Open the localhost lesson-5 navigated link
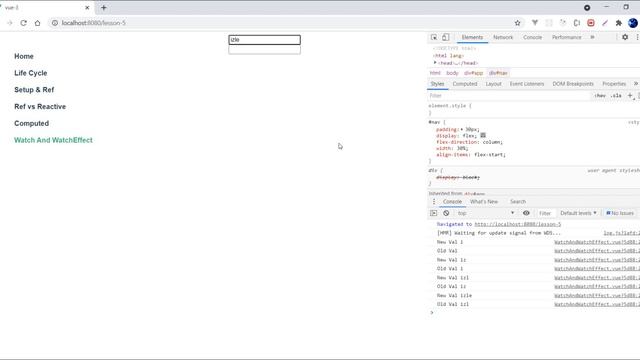 [518, 224]
